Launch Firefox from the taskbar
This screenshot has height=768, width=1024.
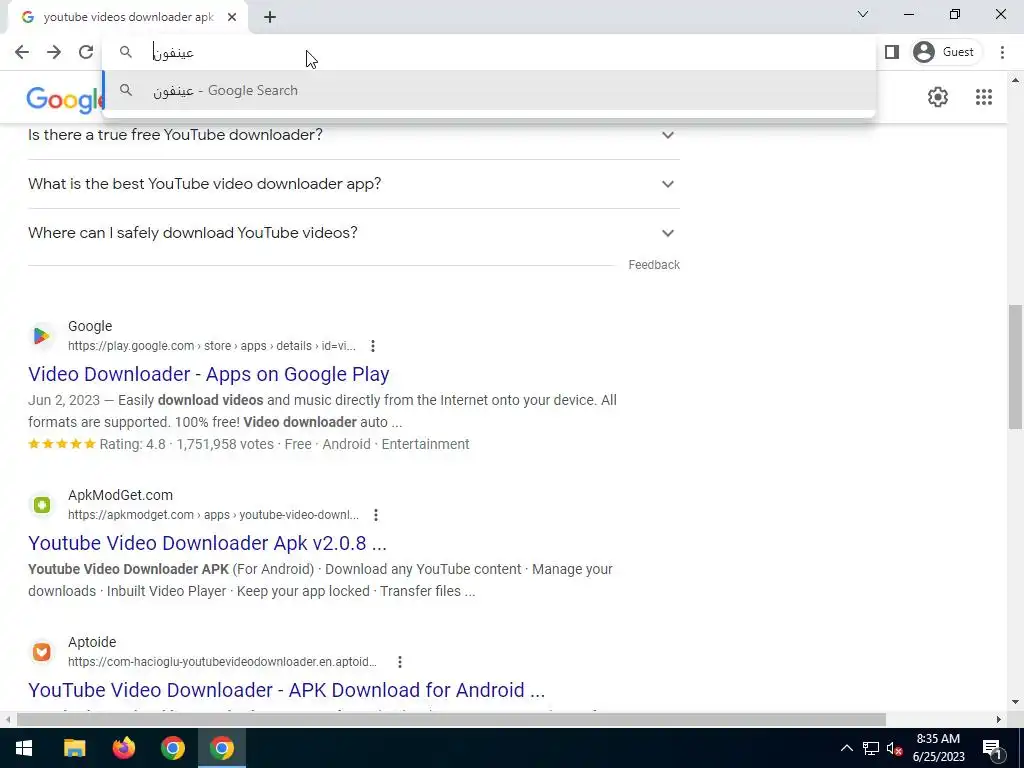click(x=123, y=748)
